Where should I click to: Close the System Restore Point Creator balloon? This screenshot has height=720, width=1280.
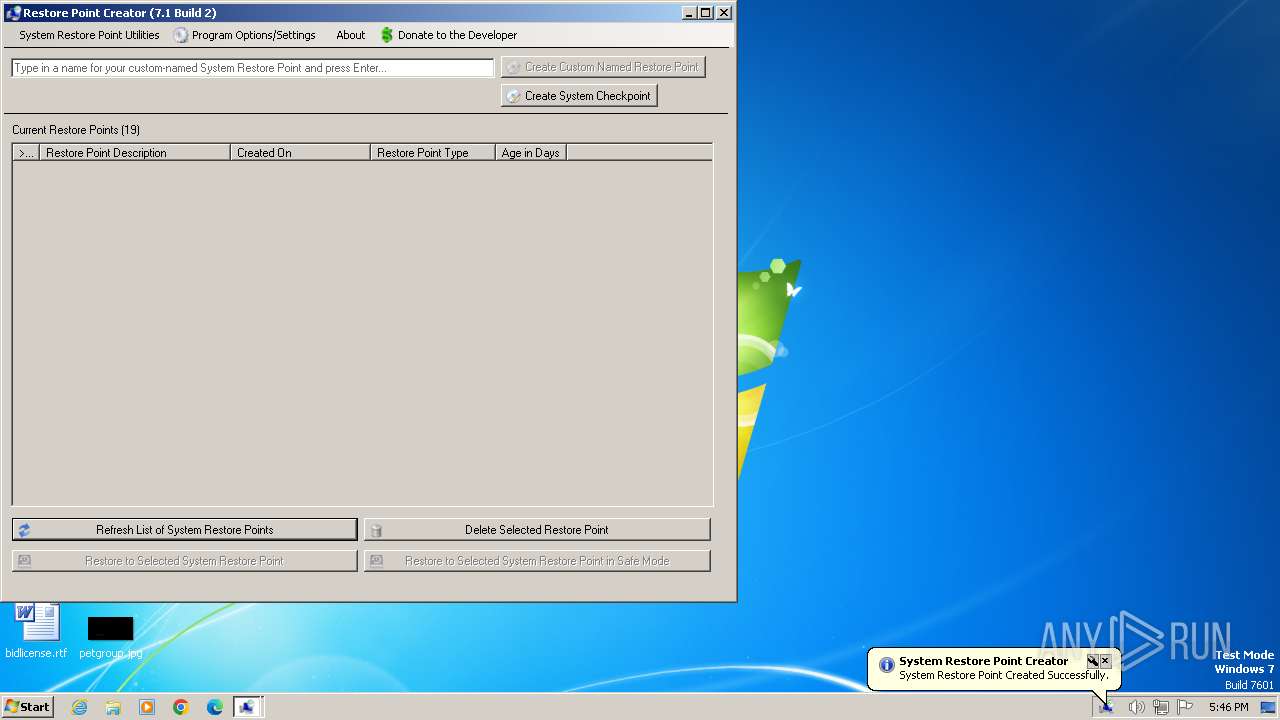click(x=1105, y=661)
